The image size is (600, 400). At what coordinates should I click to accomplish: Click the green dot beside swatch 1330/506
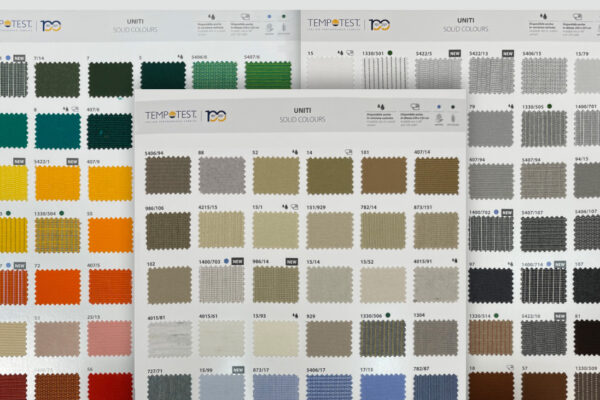388,315
